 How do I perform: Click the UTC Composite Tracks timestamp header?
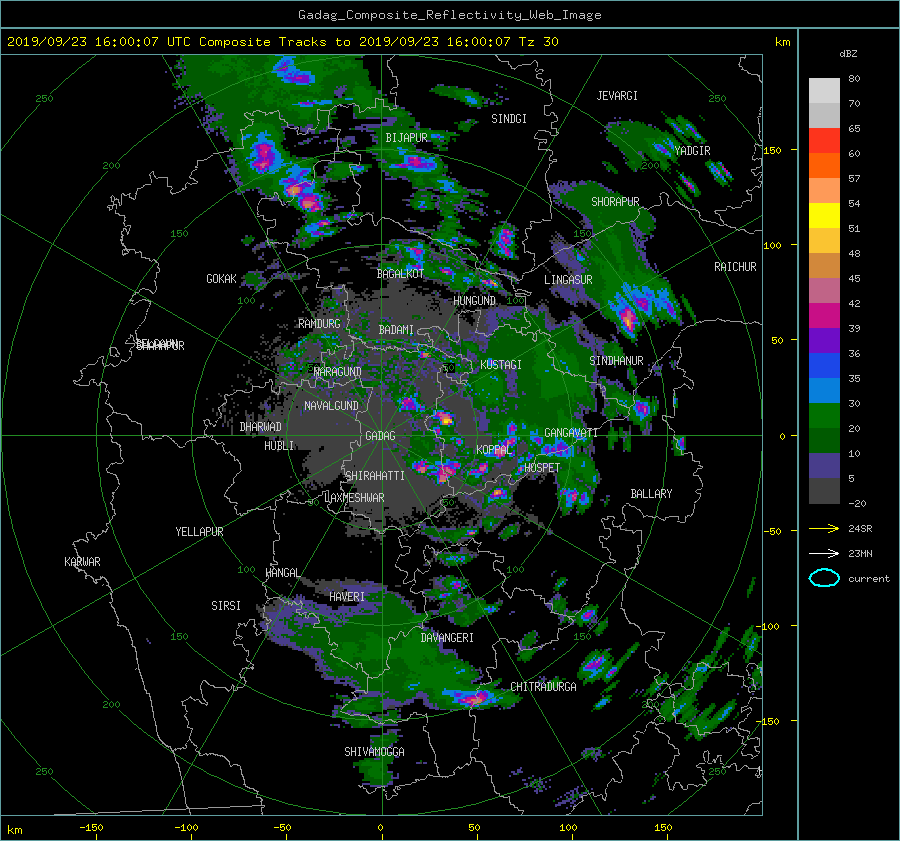[x=282, y=42]
